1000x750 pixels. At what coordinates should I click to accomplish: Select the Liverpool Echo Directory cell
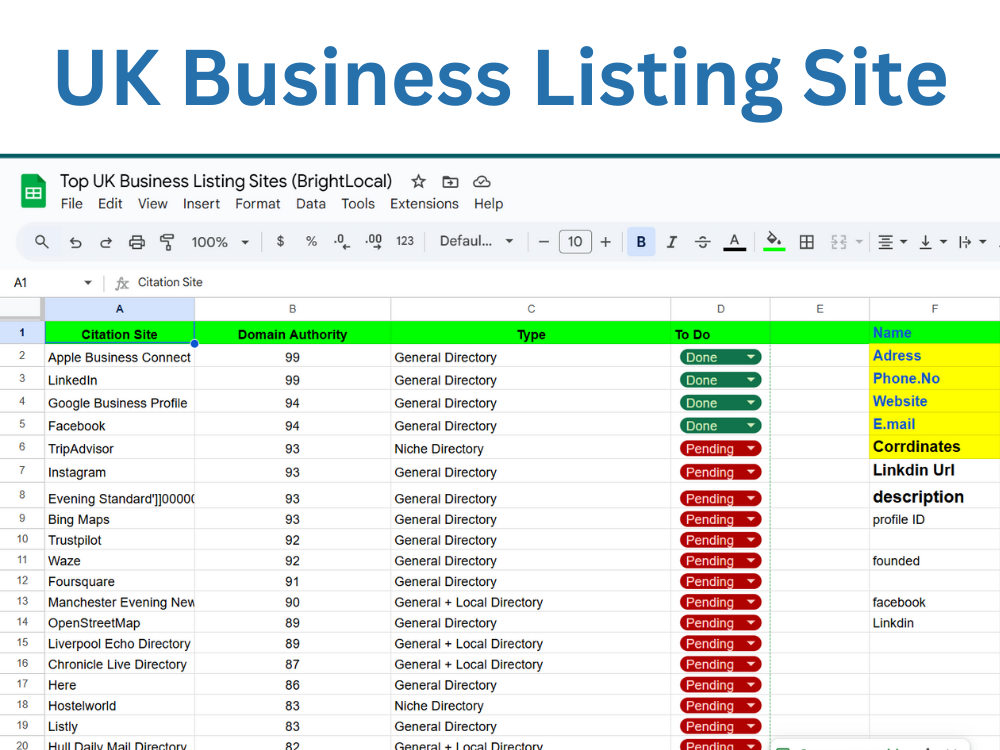(x=119, y=643)
